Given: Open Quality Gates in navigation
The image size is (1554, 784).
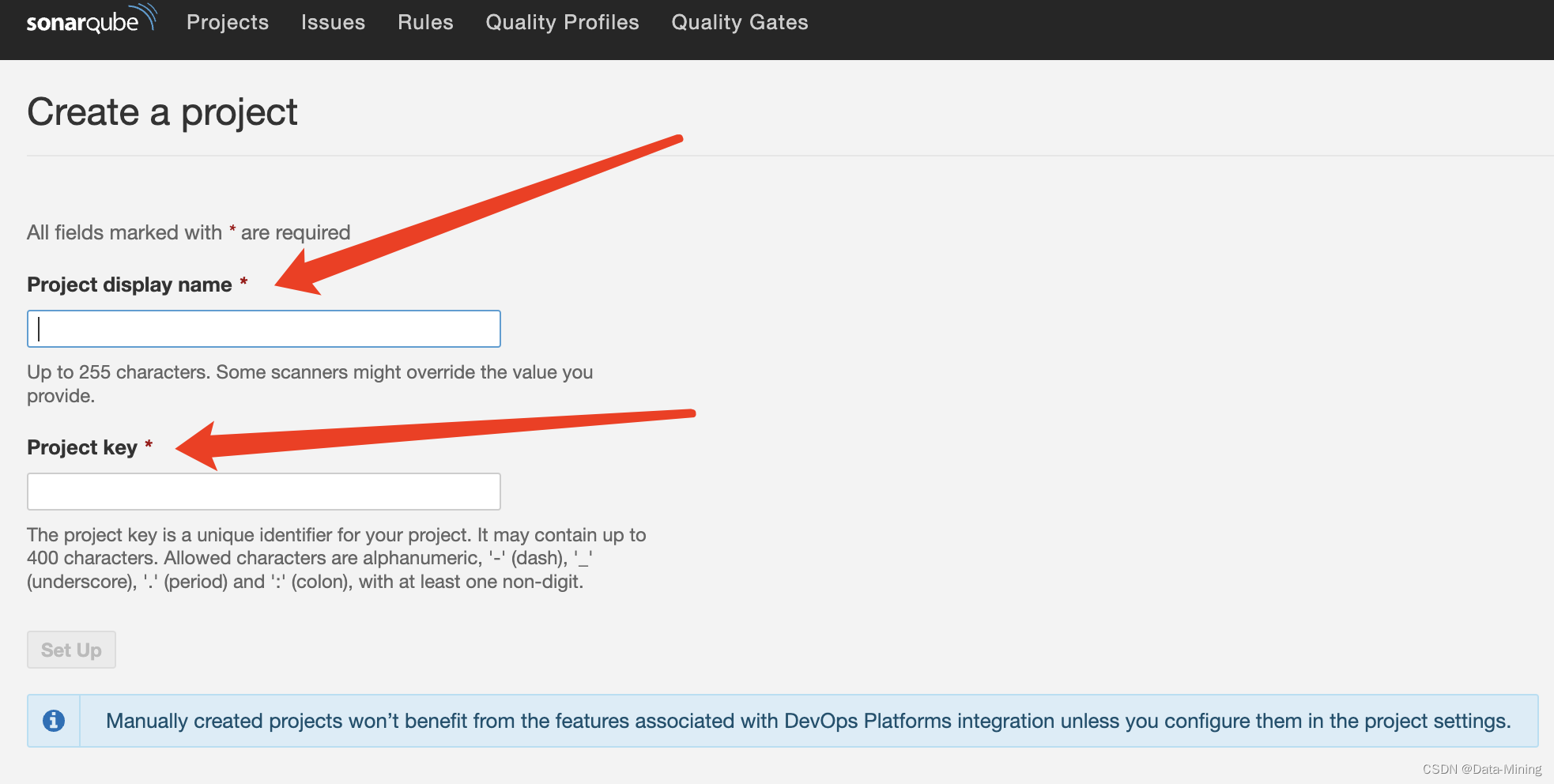Looking at the screenshot, I should [x=740, y=22].
